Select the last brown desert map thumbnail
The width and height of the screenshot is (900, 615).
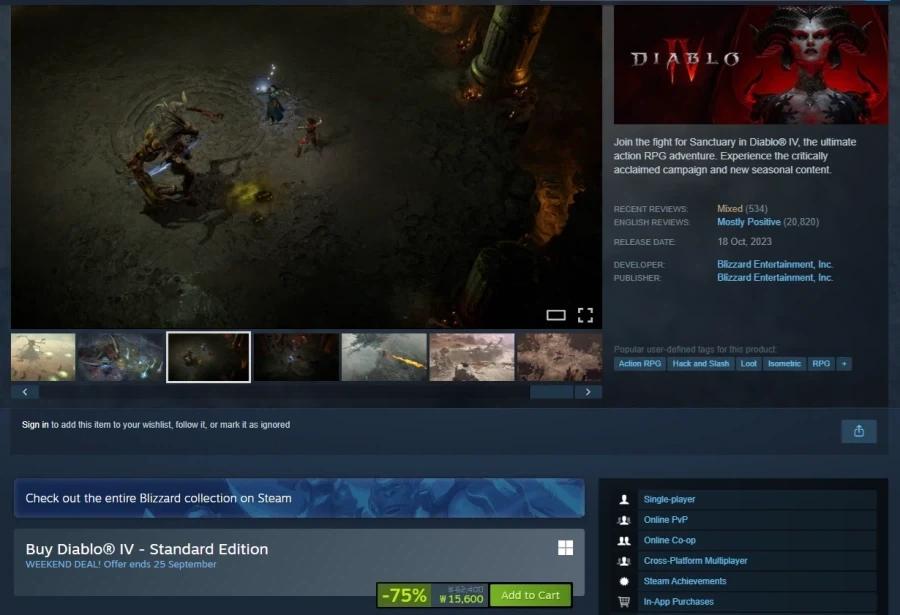[x=560, y=357]
